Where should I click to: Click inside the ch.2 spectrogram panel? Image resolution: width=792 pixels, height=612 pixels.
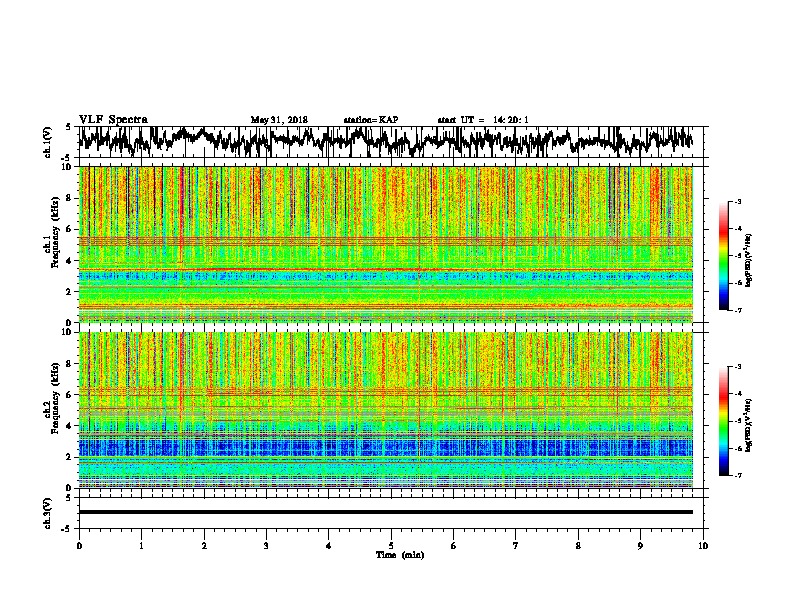(x=386, y=410)
